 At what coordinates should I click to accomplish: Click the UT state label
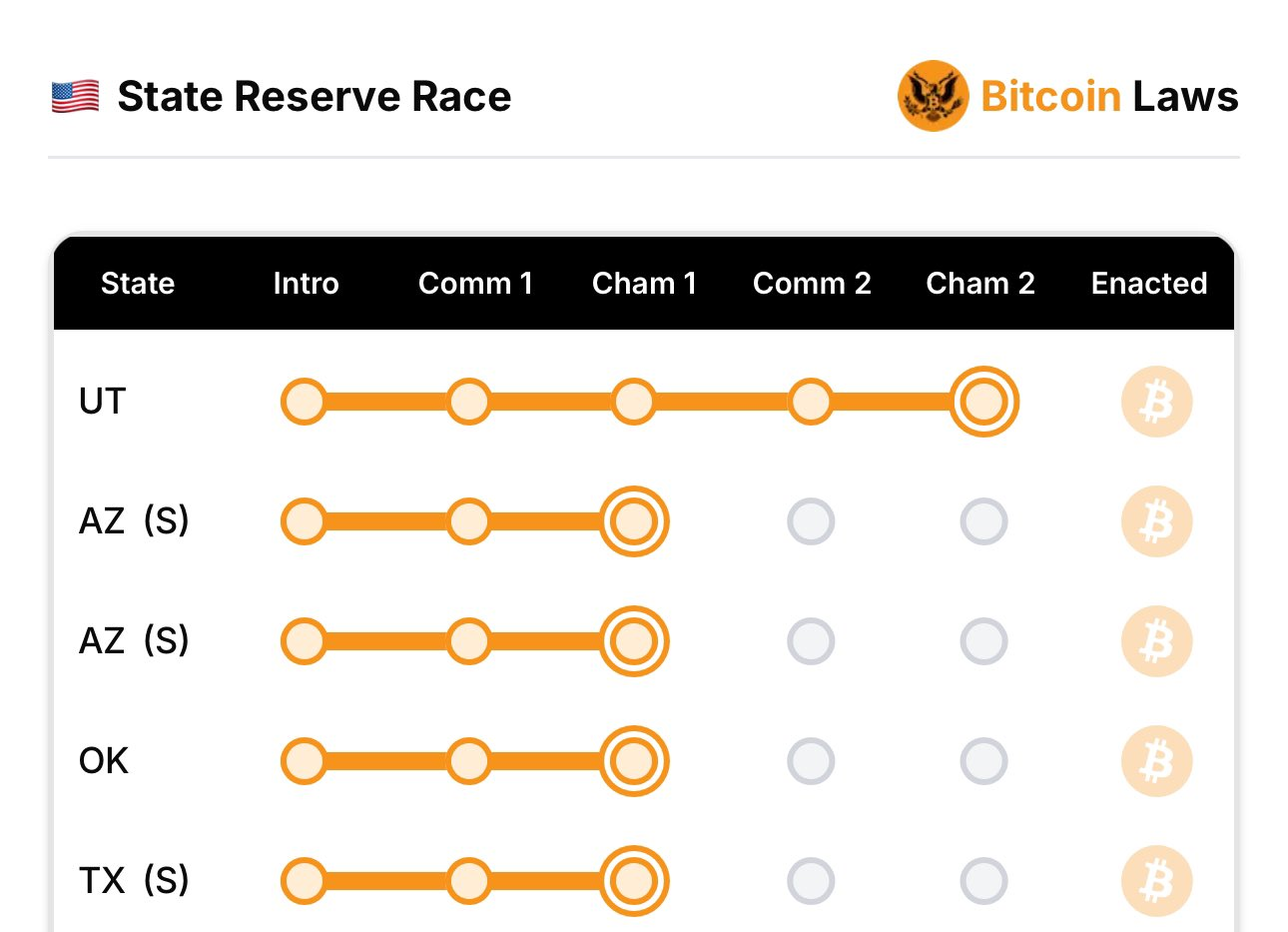click(102, 402)
